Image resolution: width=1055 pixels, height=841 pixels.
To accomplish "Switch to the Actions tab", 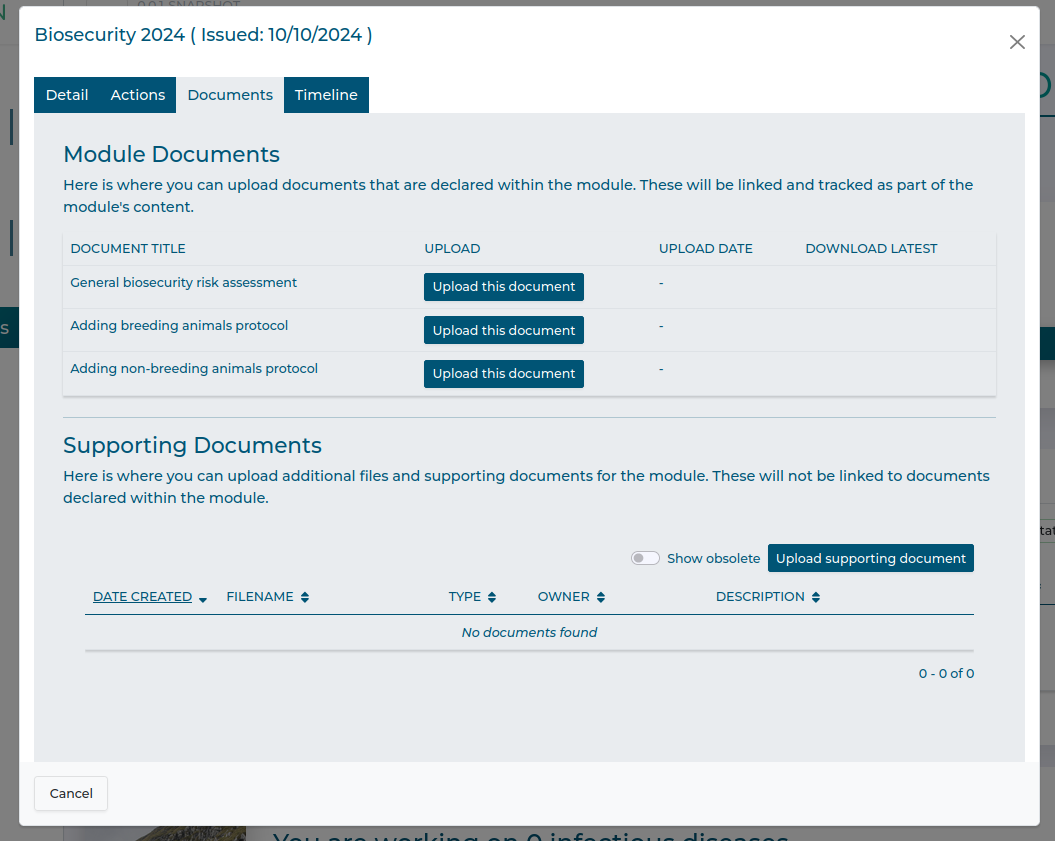I will [x=138, y=95].
